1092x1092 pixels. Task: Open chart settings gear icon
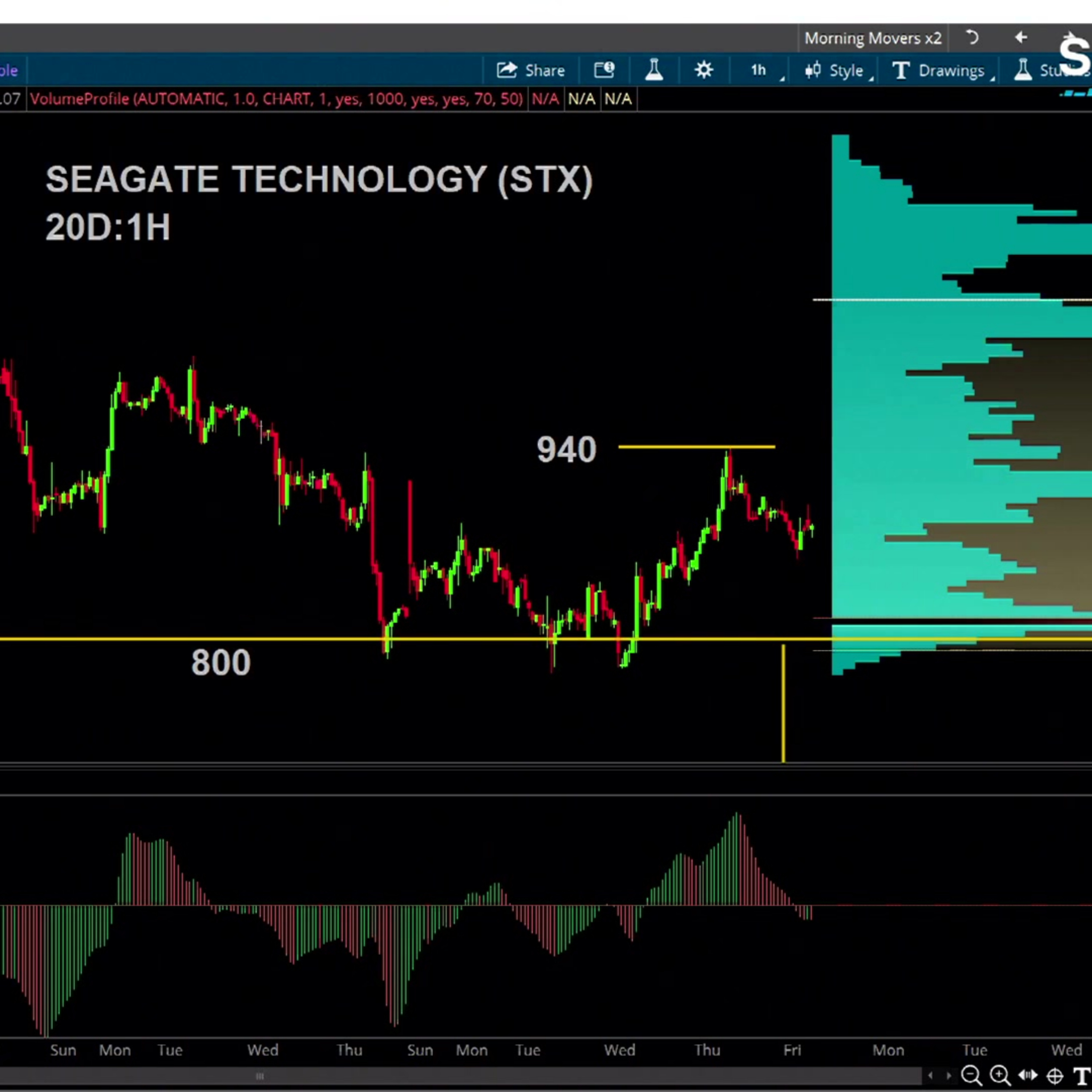704,70
